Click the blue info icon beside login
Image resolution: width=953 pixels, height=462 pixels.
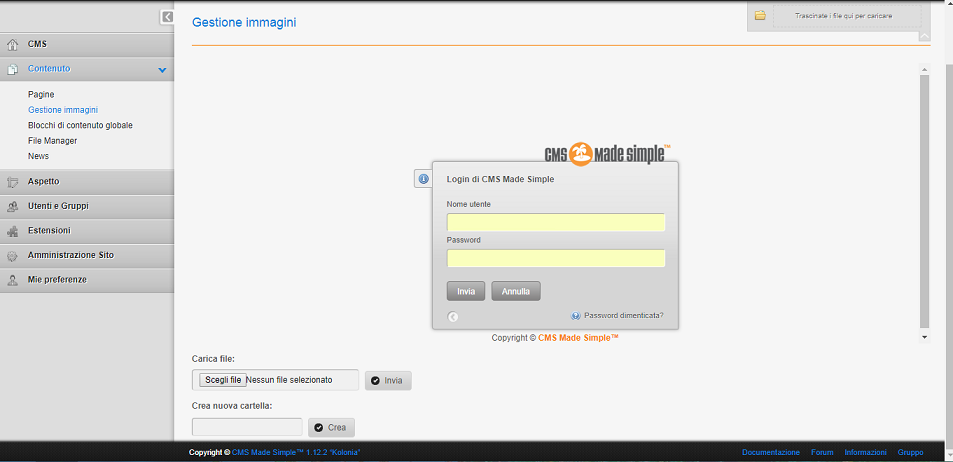coord(423,179)
